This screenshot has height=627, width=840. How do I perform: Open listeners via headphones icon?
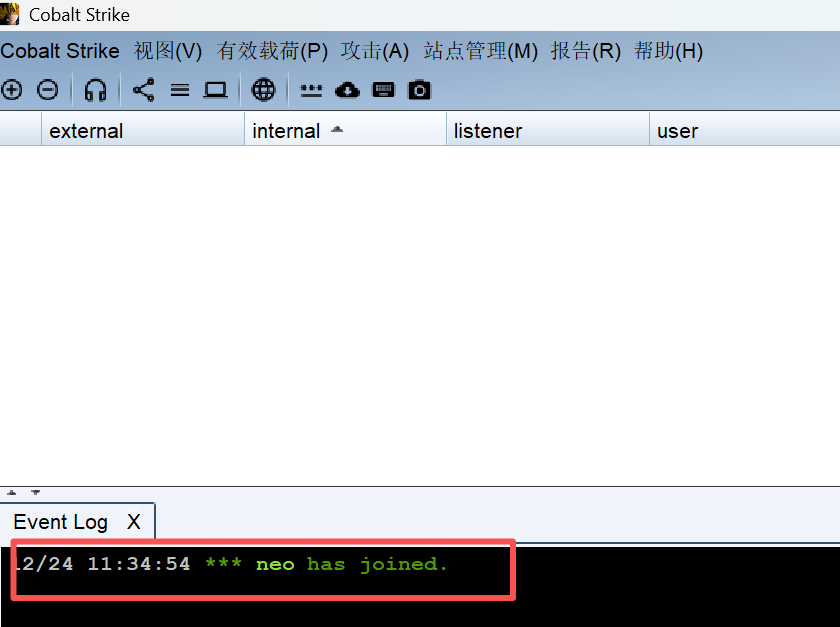95,89
